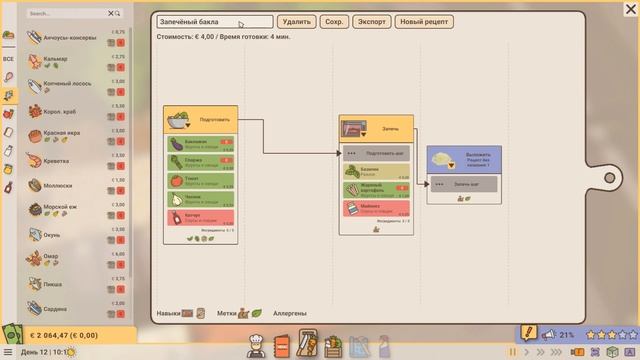
Task: Open the Запечь oven step dropdown arrow
Action: 363,134
